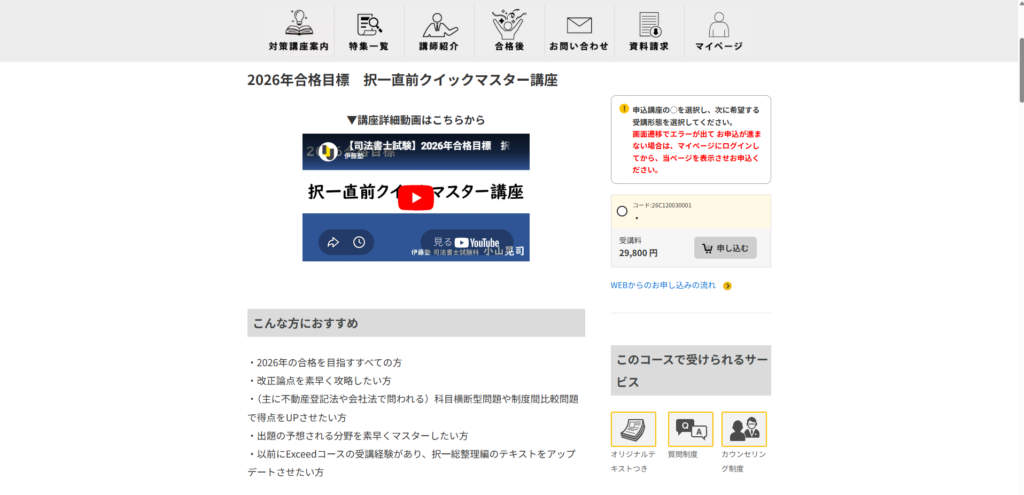Screen dimensions: 1024x495
Task: Click the 合格後 navigation icon
Action: pyautogui.click(x=509, y=24)
